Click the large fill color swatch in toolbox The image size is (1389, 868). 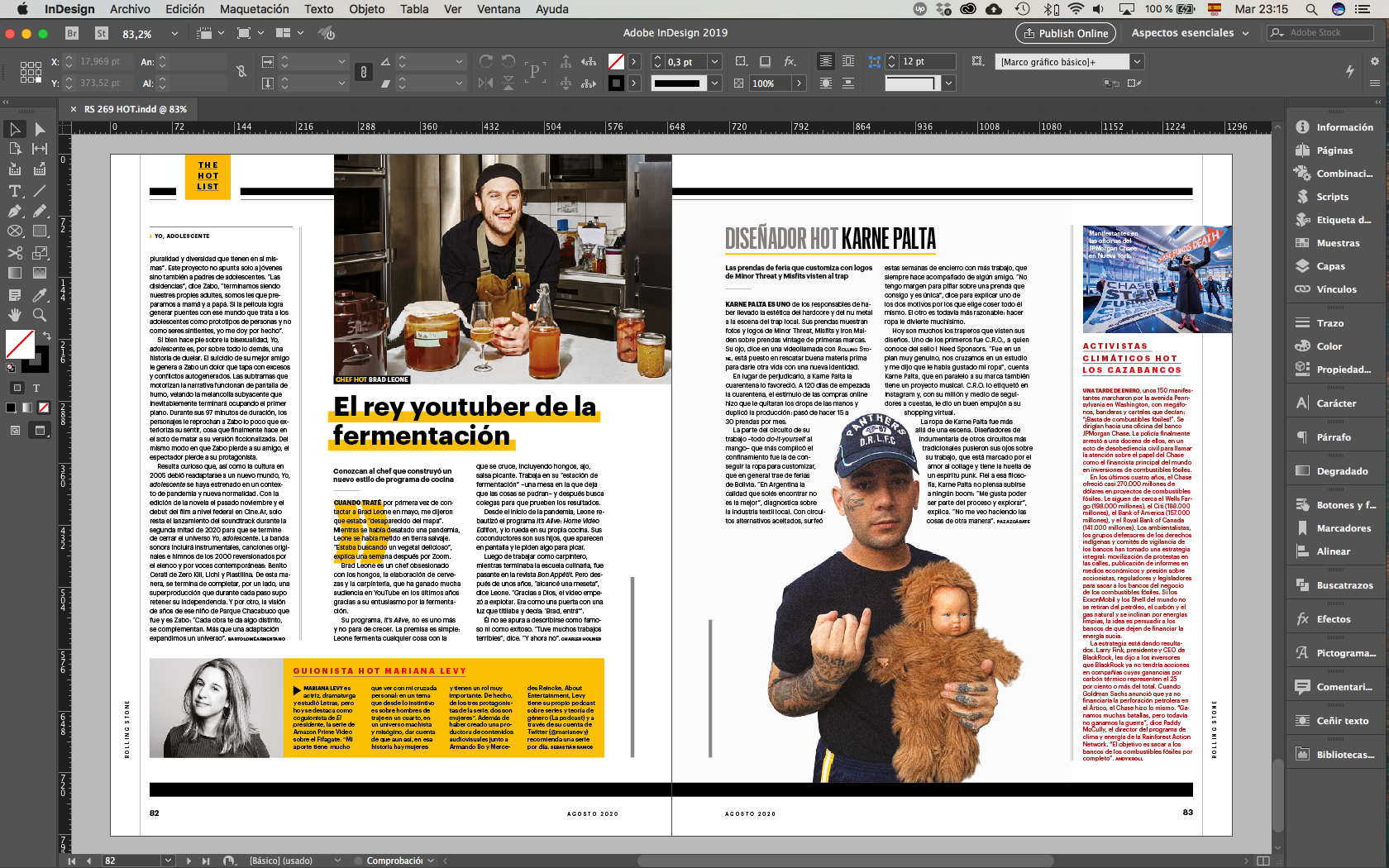pos(20,344)
